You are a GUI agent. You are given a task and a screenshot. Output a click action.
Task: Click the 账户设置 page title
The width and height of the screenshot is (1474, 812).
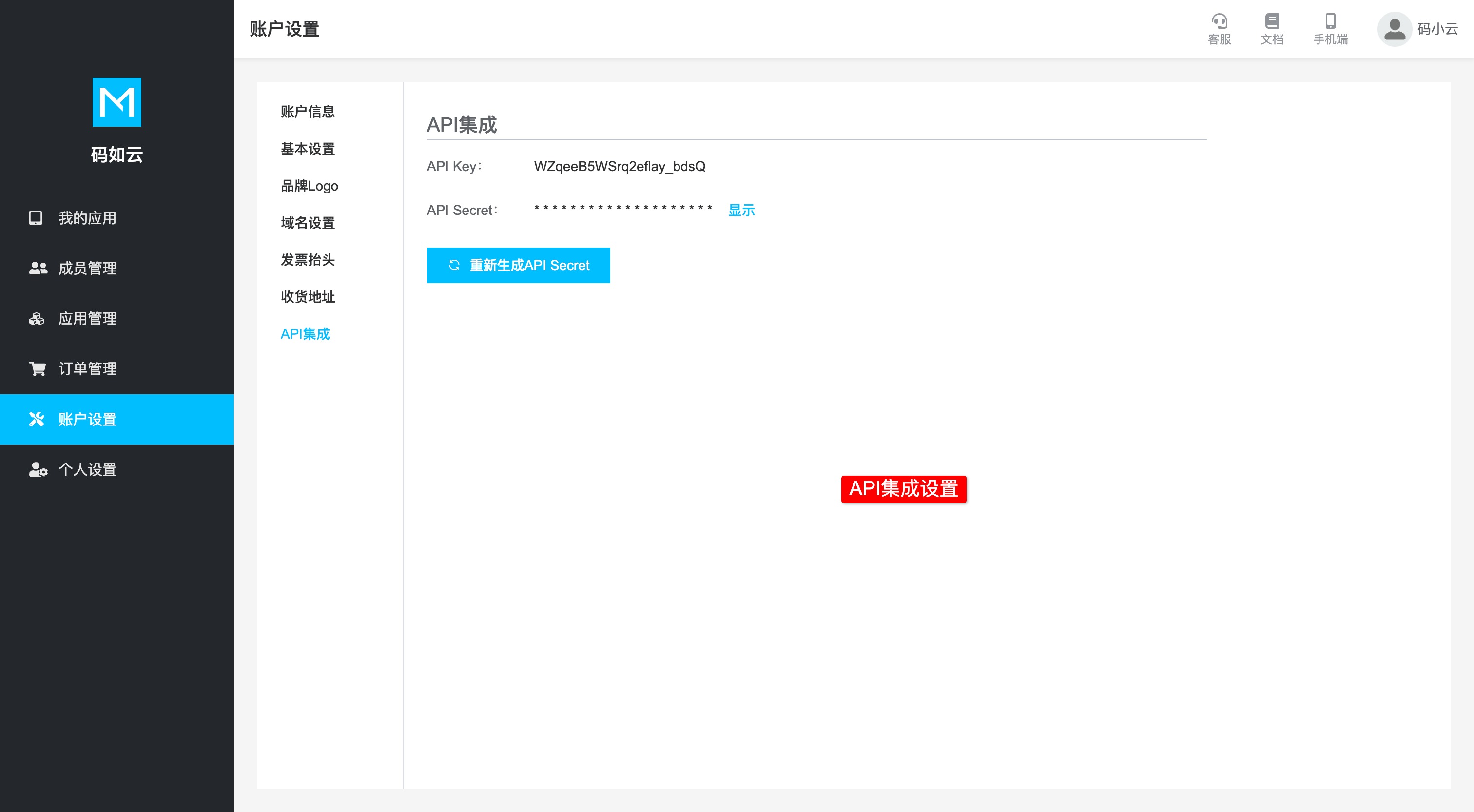[x=284, y=29]
